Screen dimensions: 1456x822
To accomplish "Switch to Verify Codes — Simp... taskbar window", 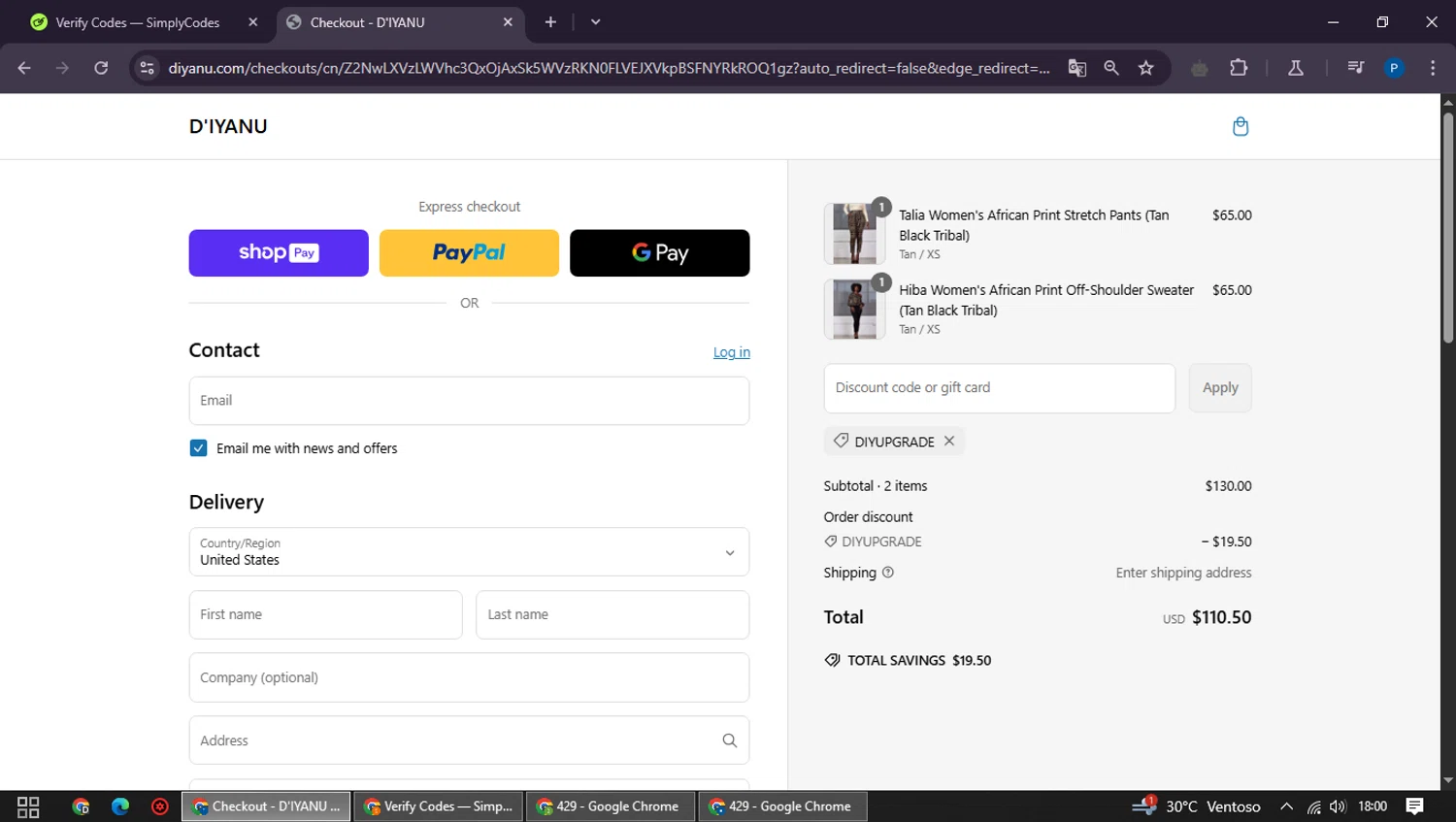I will tap(439, 806).
